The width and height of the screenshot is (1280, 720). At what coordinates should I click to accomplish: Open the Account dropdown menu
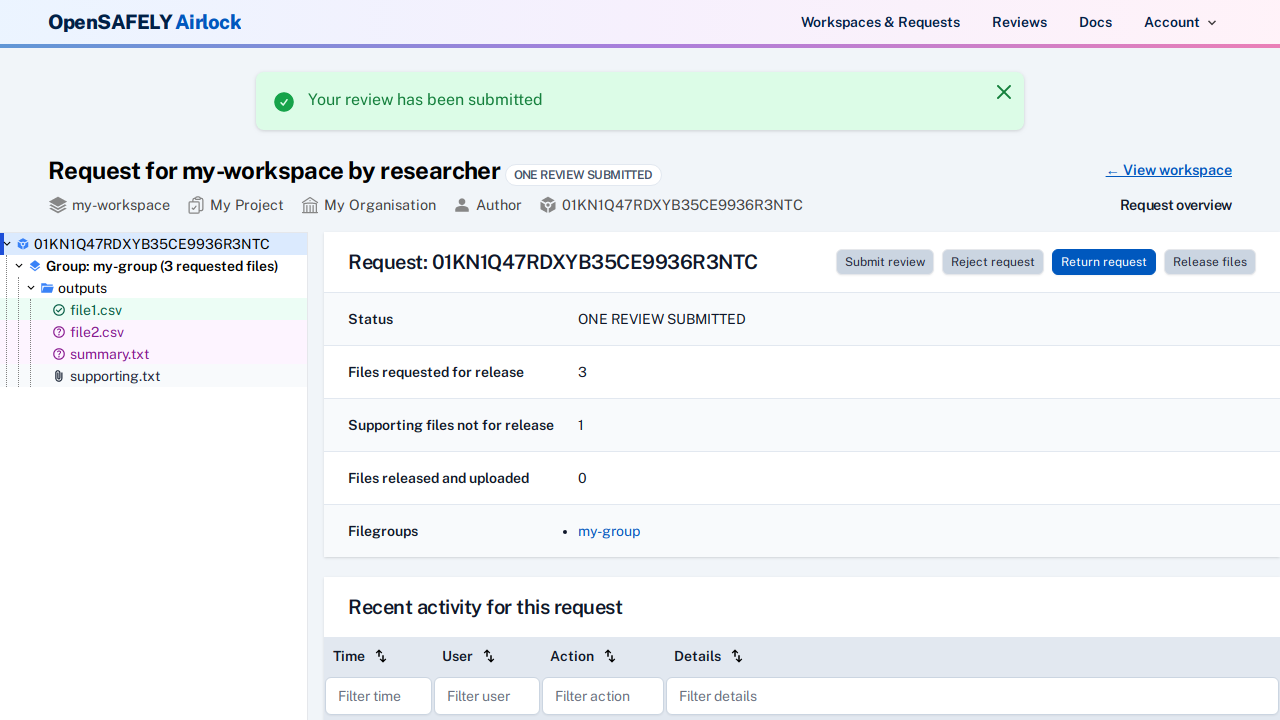point(1180,22)
